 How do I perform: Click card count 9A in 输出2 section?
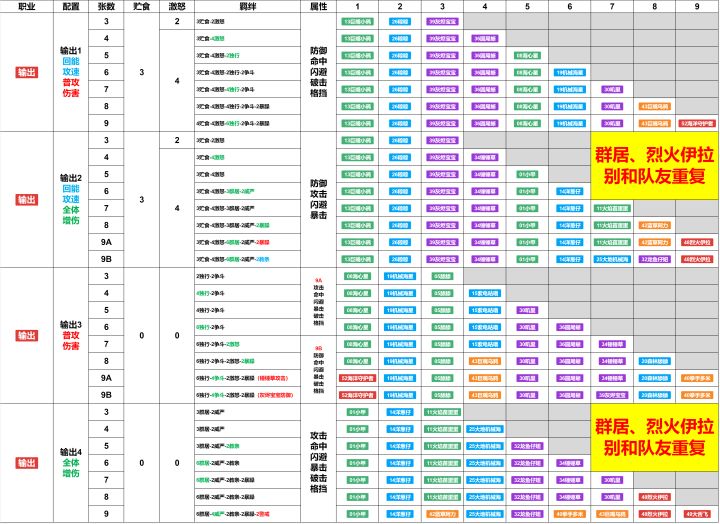point(106,242)
